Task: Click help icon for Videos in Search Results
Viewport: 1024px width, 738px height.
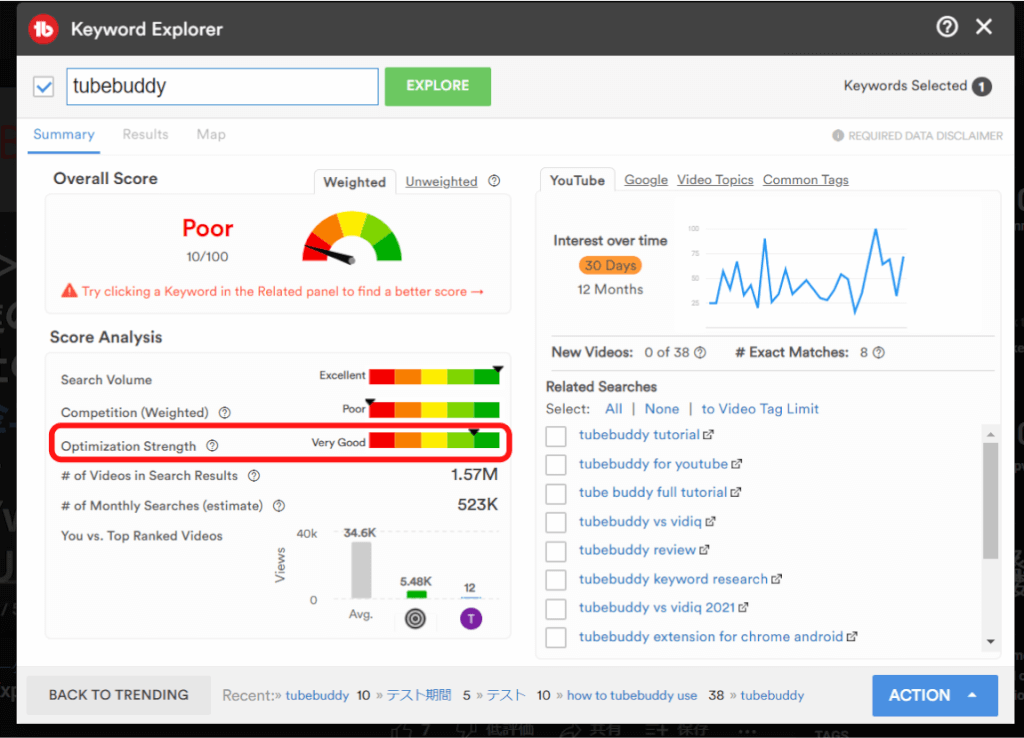Action: click(254, 475)
